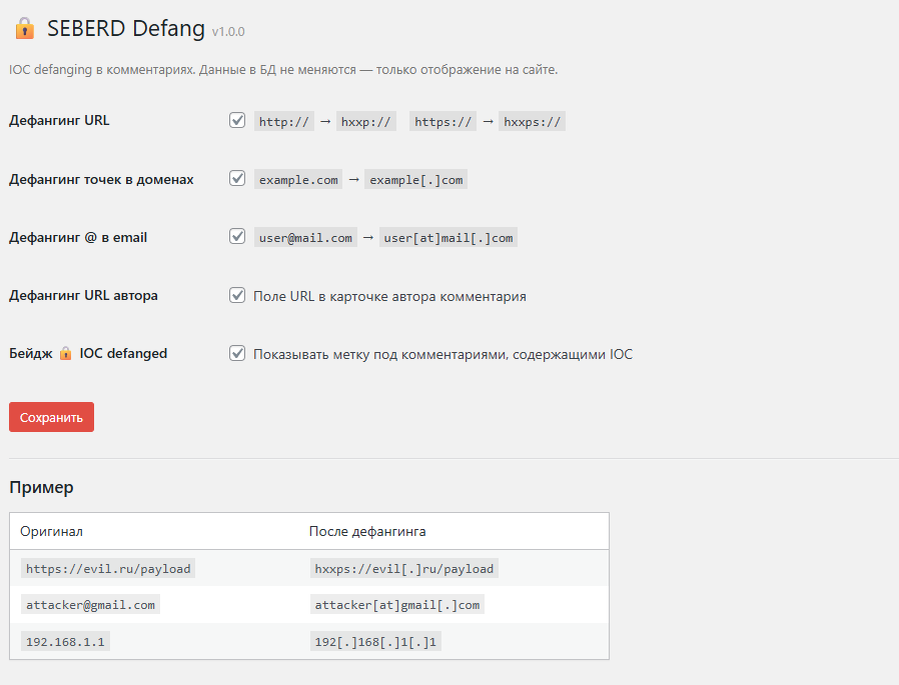Screen dimensions: 899x685
Task: Click the label text Поле URL в карточке автора комментария
Action: (x=389, y=296)
